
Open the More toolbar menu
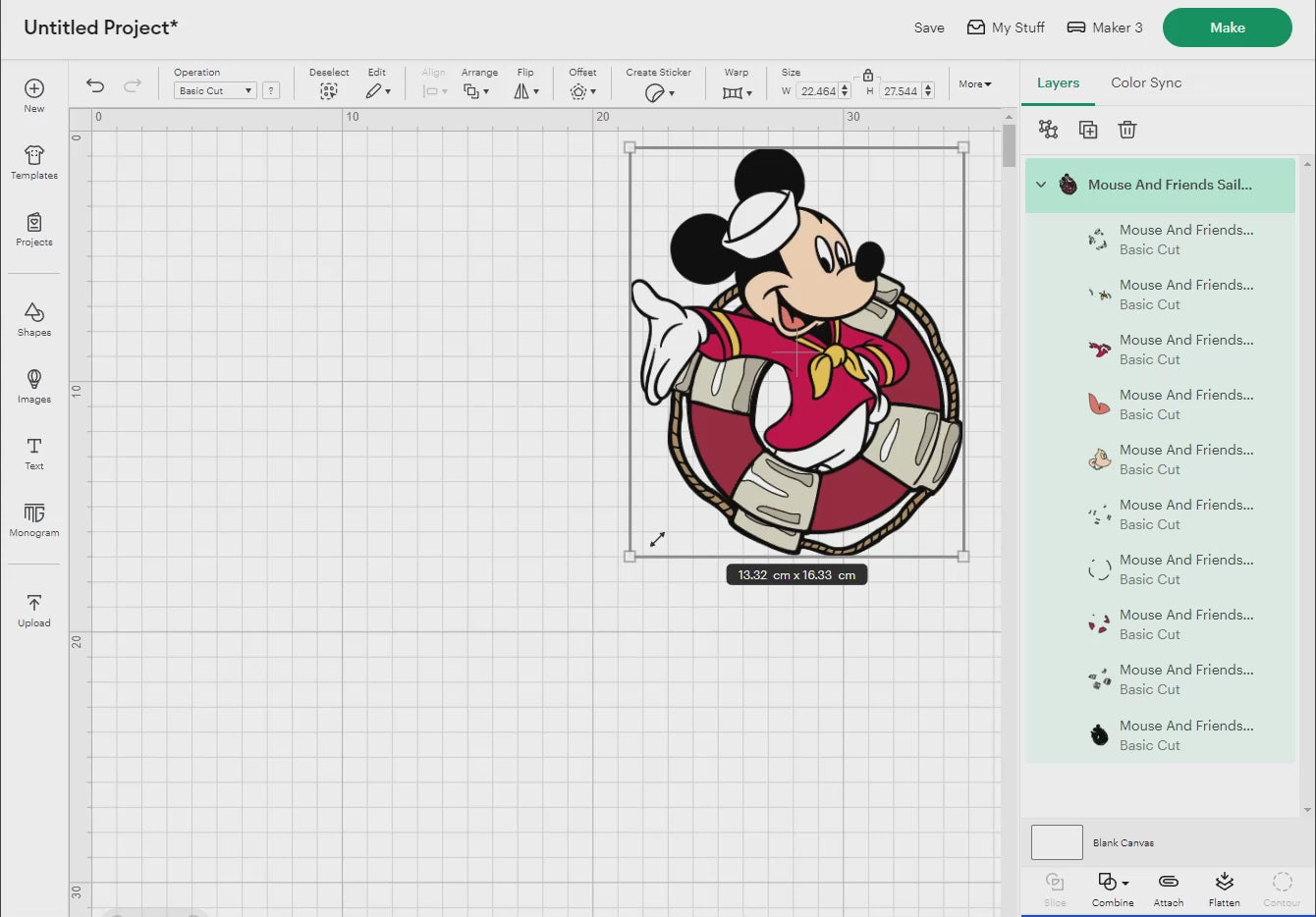(975, 84)
